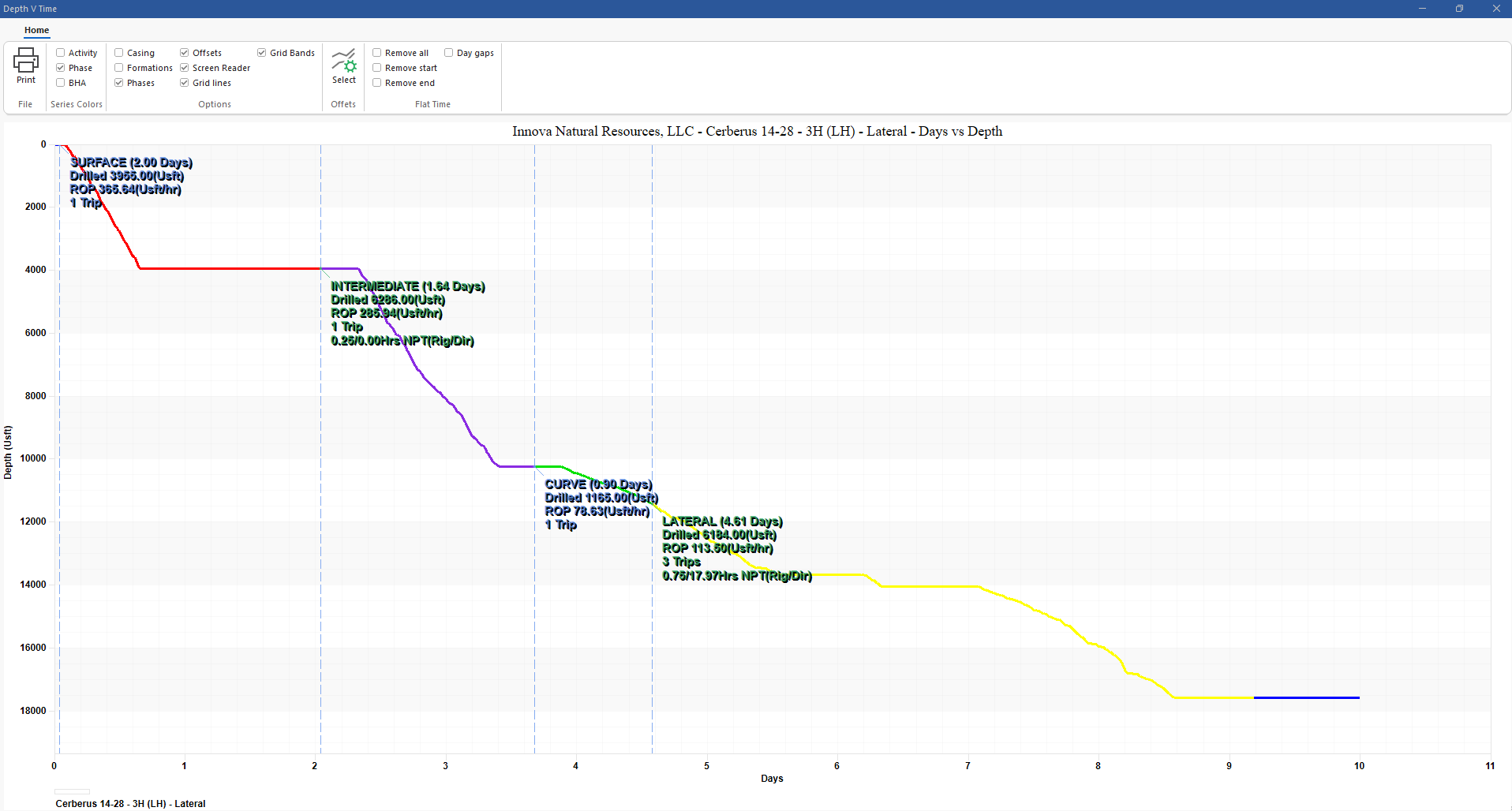Image resolution: width=1512 pixels, height=811 pixels.
Task: Click the LATERAL (4.61 Days) phase label
Action: click(722, 521)
